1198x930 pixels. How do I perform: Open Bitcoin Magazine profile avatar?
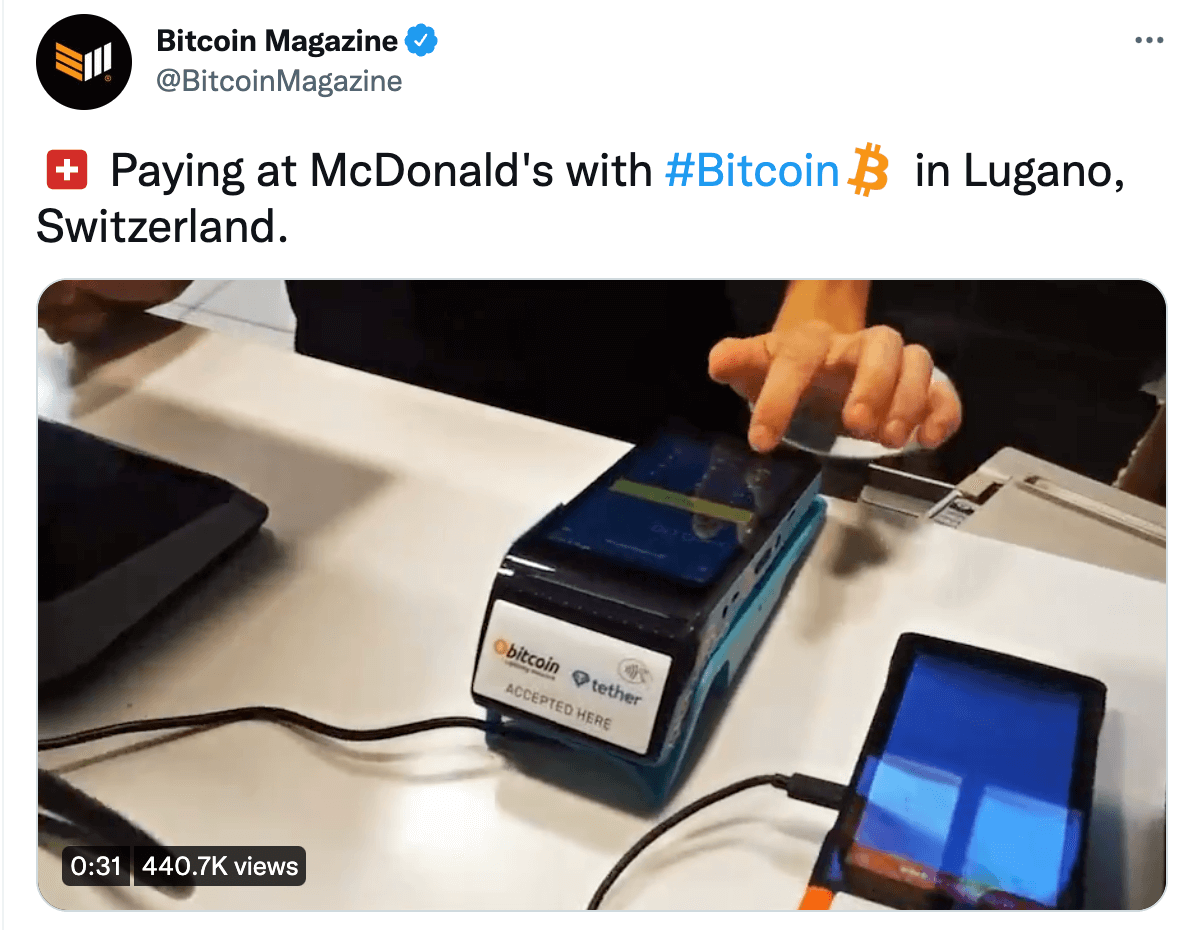pos(83,62)
